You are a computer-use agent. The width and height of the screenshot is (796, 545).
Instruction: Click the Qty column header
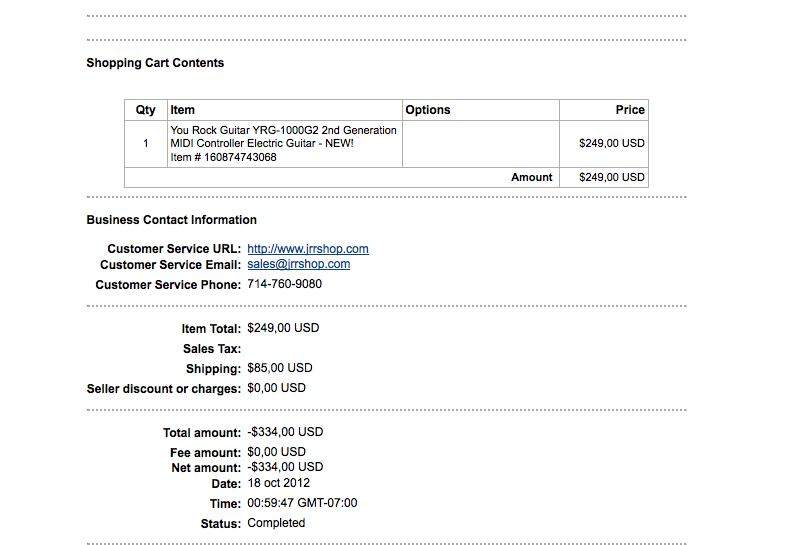tap(145, 110)
